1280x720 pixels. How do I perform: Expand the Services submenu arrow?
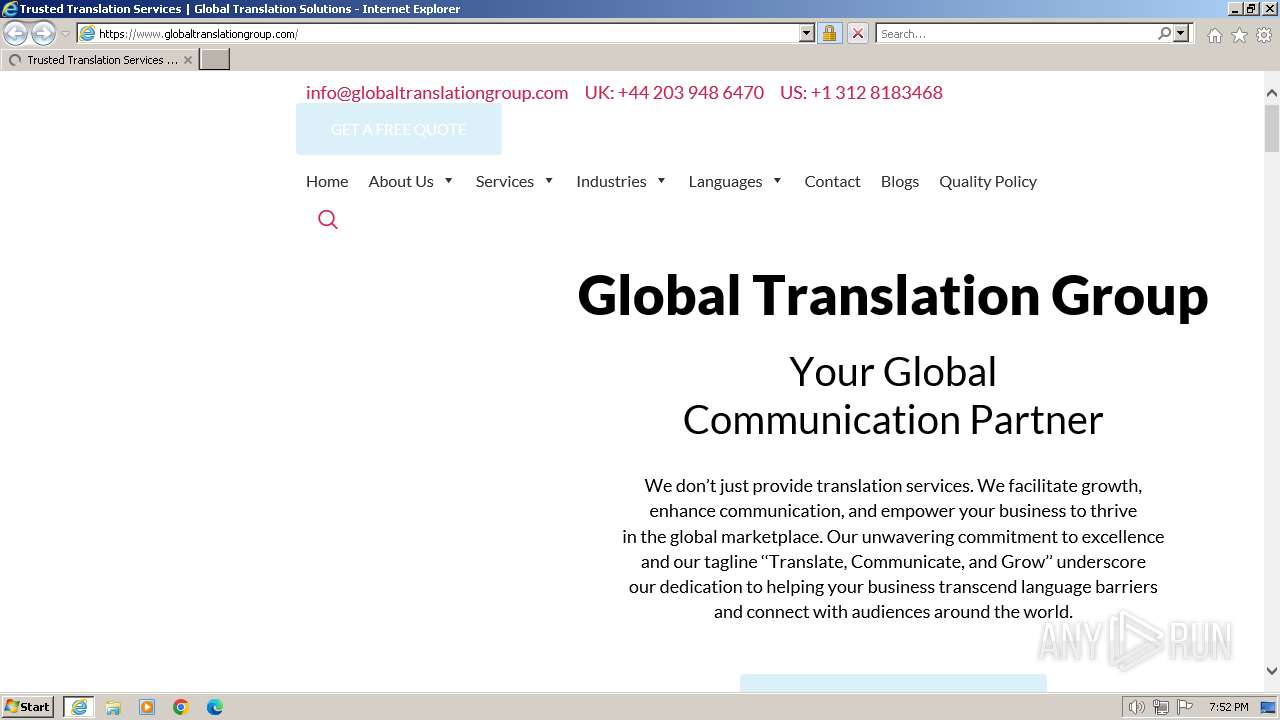click(549, 181)
